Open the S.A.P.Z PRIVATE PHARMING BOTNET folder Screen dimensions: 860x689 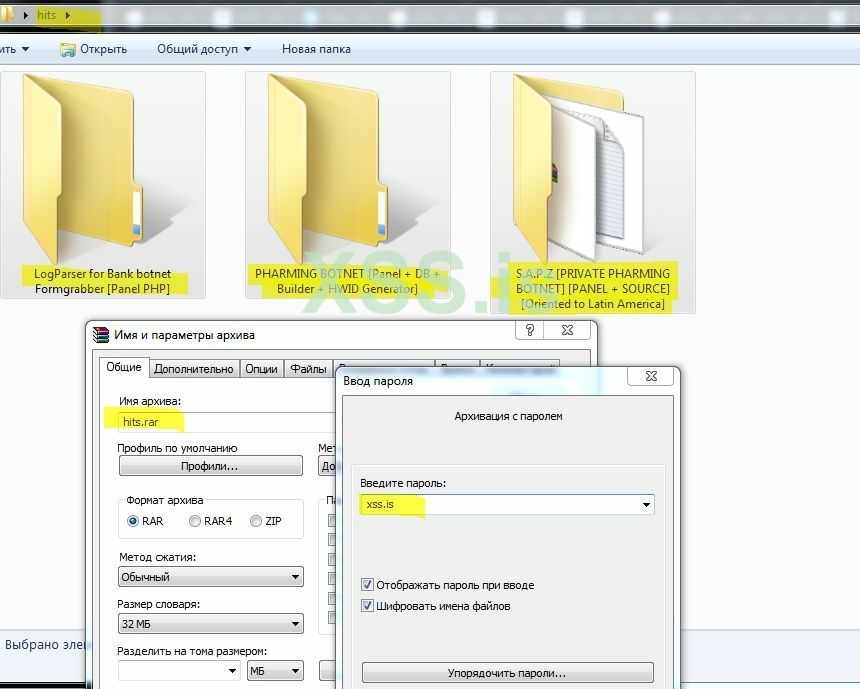593,192
